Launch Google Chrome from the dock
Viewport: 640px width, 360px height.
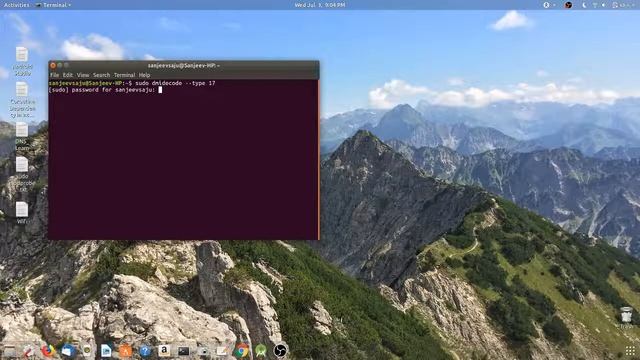[242, 350]
